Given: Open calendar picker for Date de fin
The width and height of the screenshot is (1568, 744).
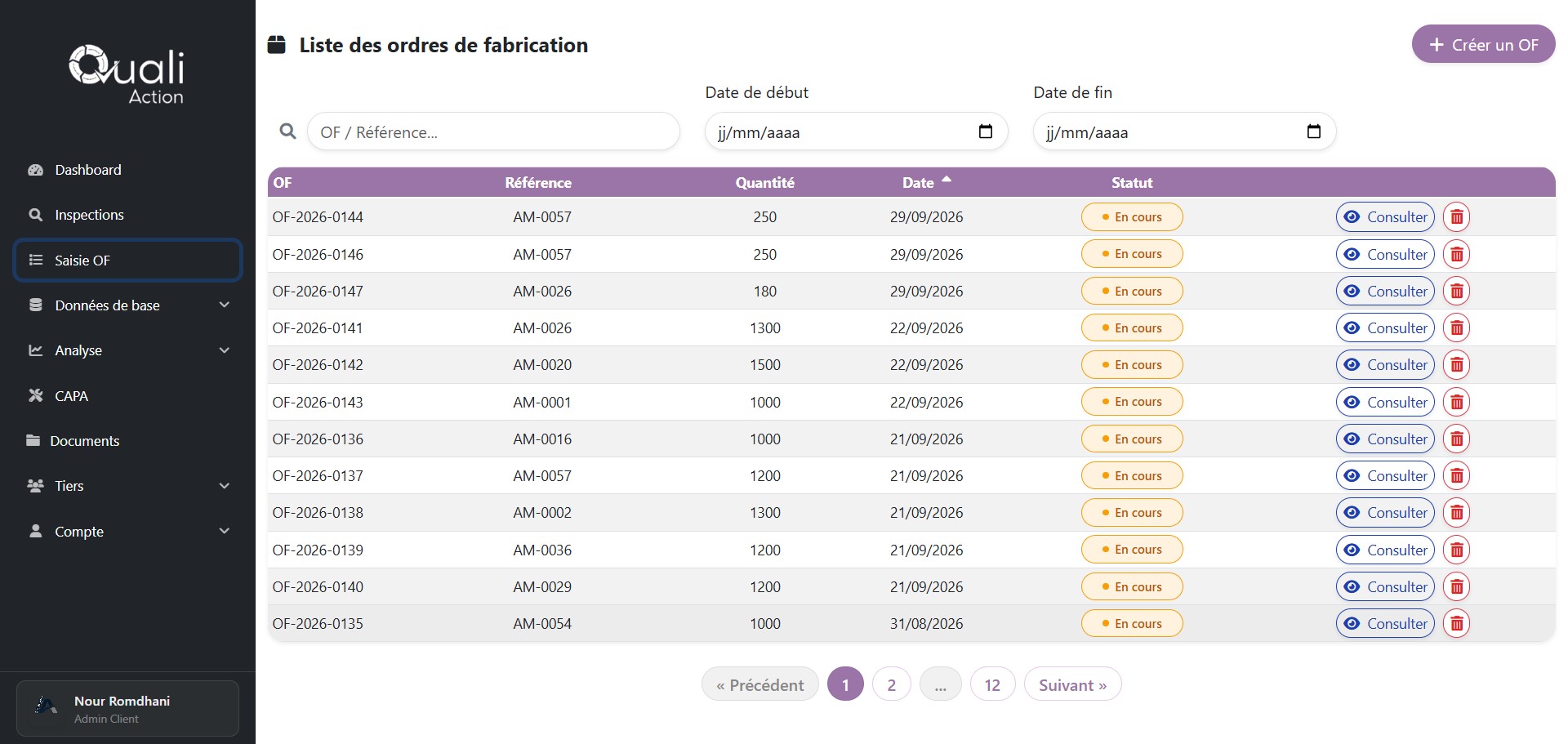Looking at the screenshot, I should pyautogui.click(x=1314, y=131).
